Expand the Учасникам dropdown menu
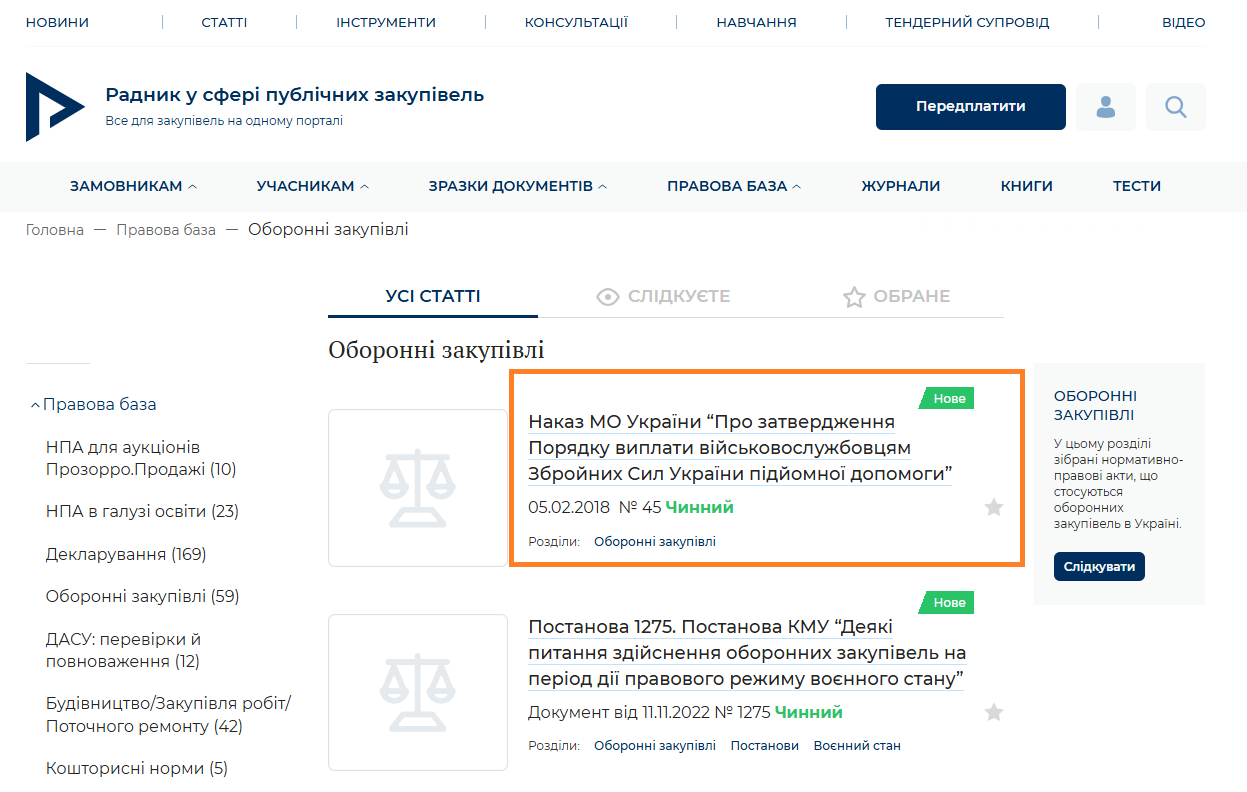Image resolution: width=1247 pixels, height=792 pixels. (x=312, y=186)
